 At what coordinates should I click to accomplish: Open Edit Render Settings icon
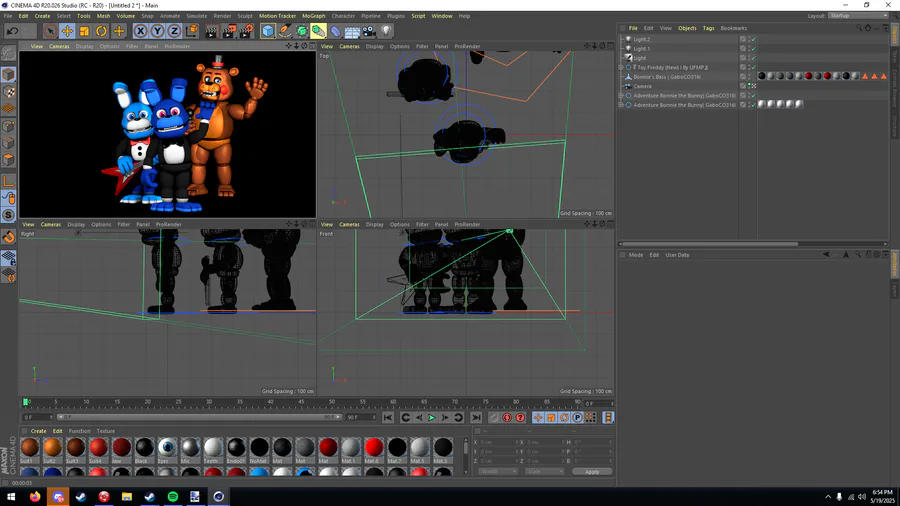click(x=246, y=31)
